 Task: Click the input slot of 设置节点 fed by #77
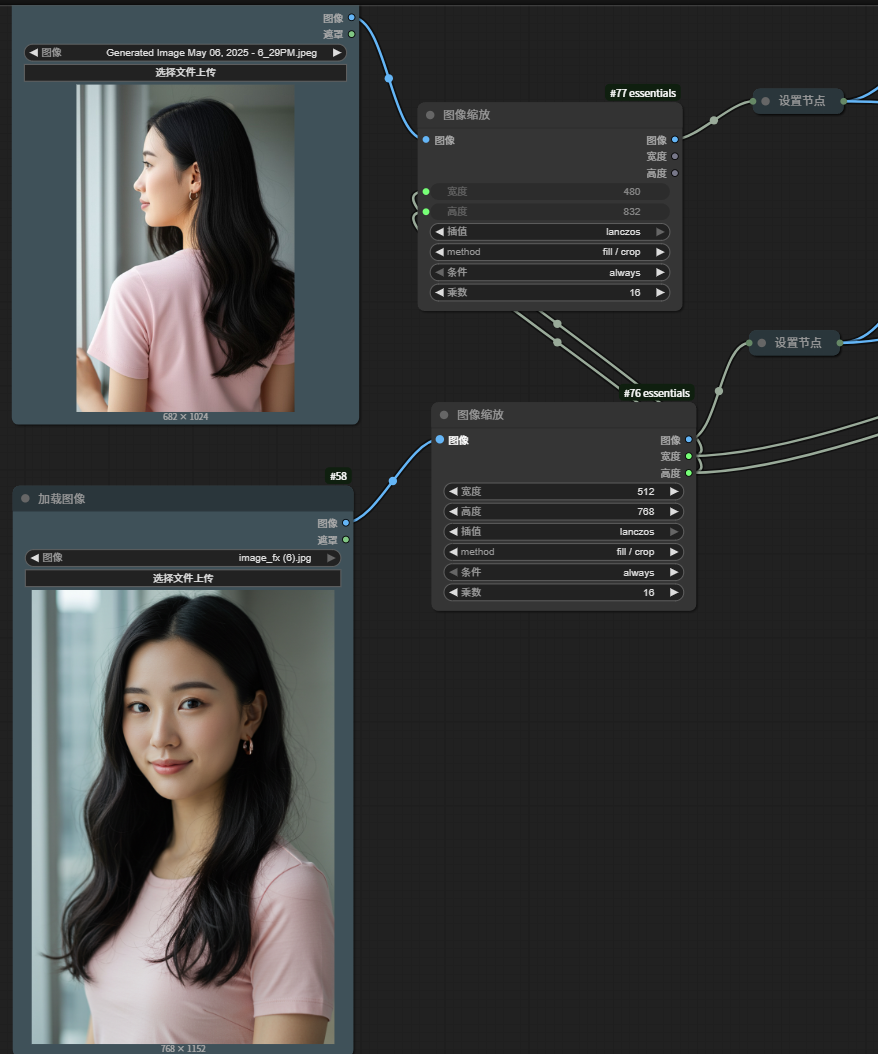pos(753,101)
